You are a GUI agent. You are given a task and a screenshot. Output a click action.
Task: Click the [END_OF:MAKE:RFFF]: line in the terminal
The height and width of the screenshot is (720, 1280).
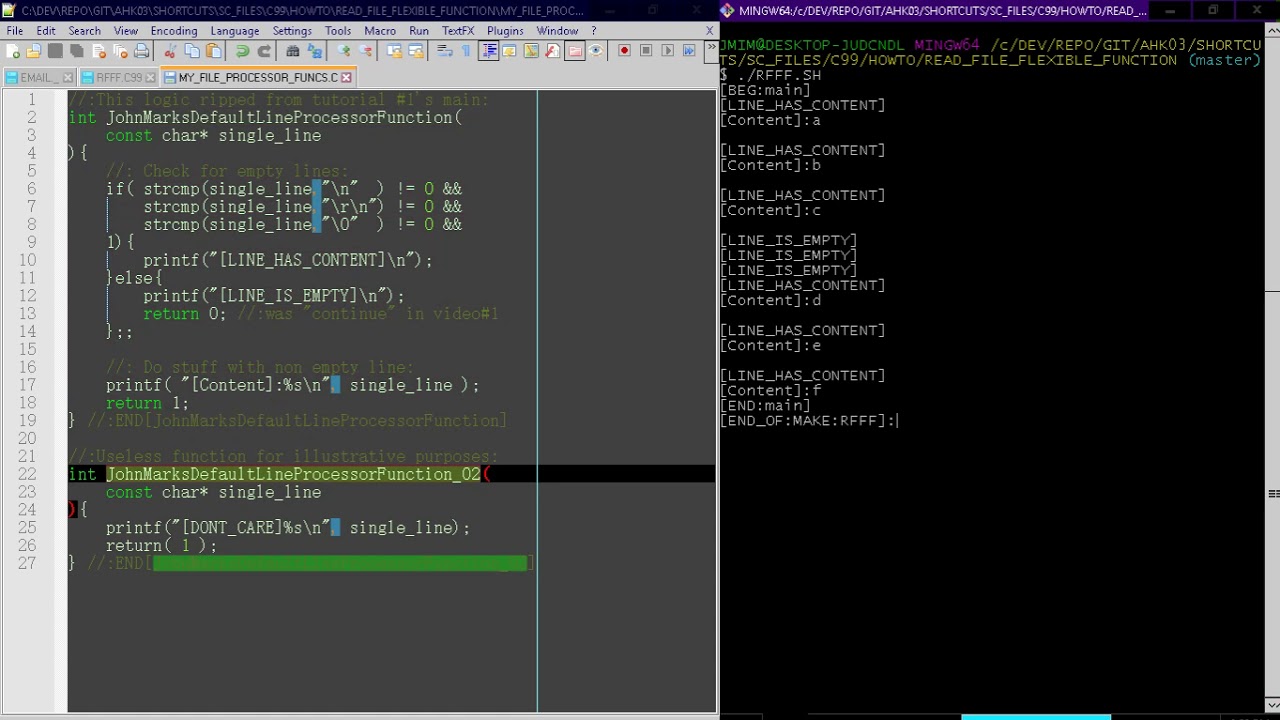(808, 421)
